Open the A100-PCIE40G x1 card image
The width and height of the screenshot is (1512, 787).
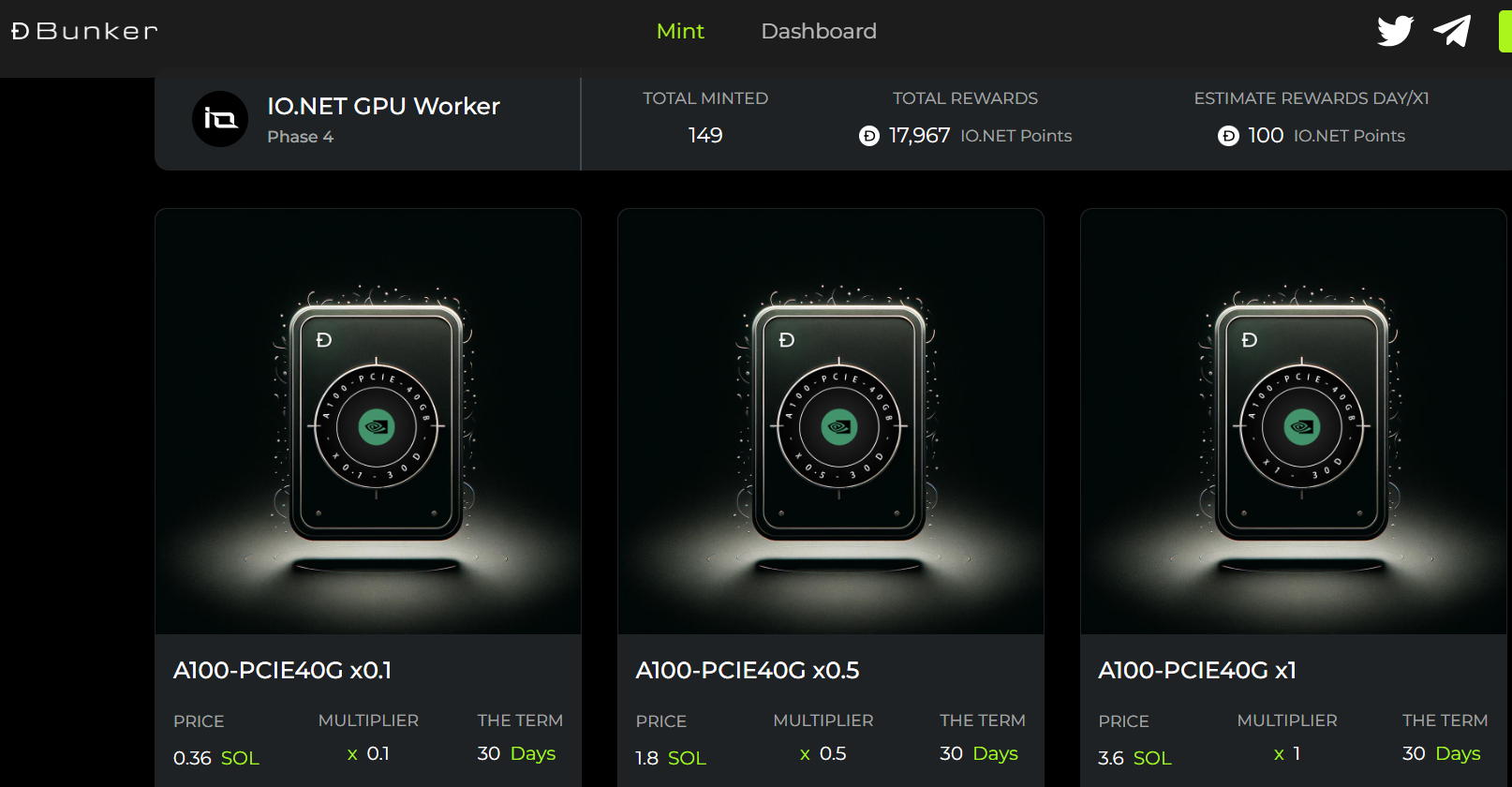coord(1294,422)
